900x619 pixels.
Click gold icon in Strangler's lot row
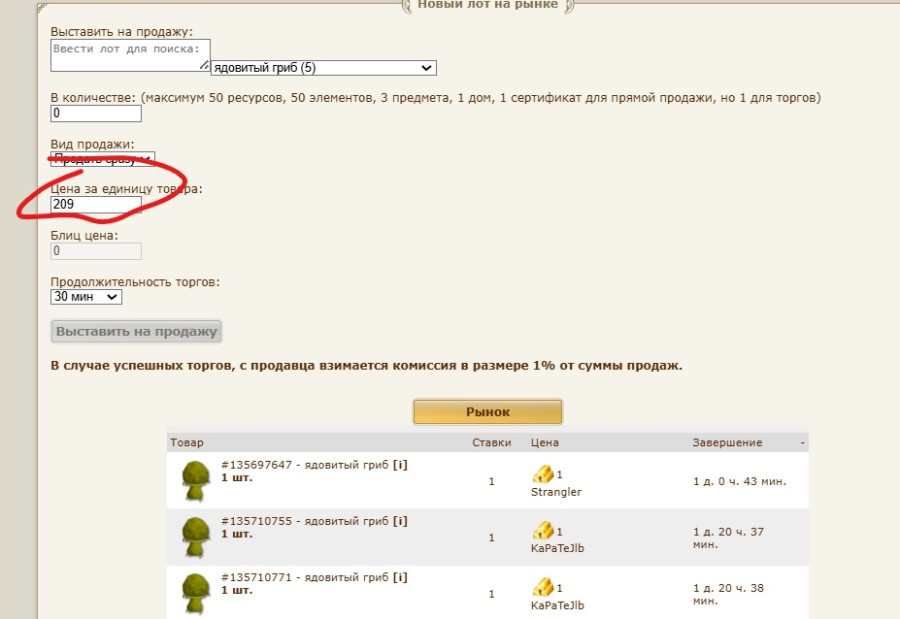click(542, 474)
